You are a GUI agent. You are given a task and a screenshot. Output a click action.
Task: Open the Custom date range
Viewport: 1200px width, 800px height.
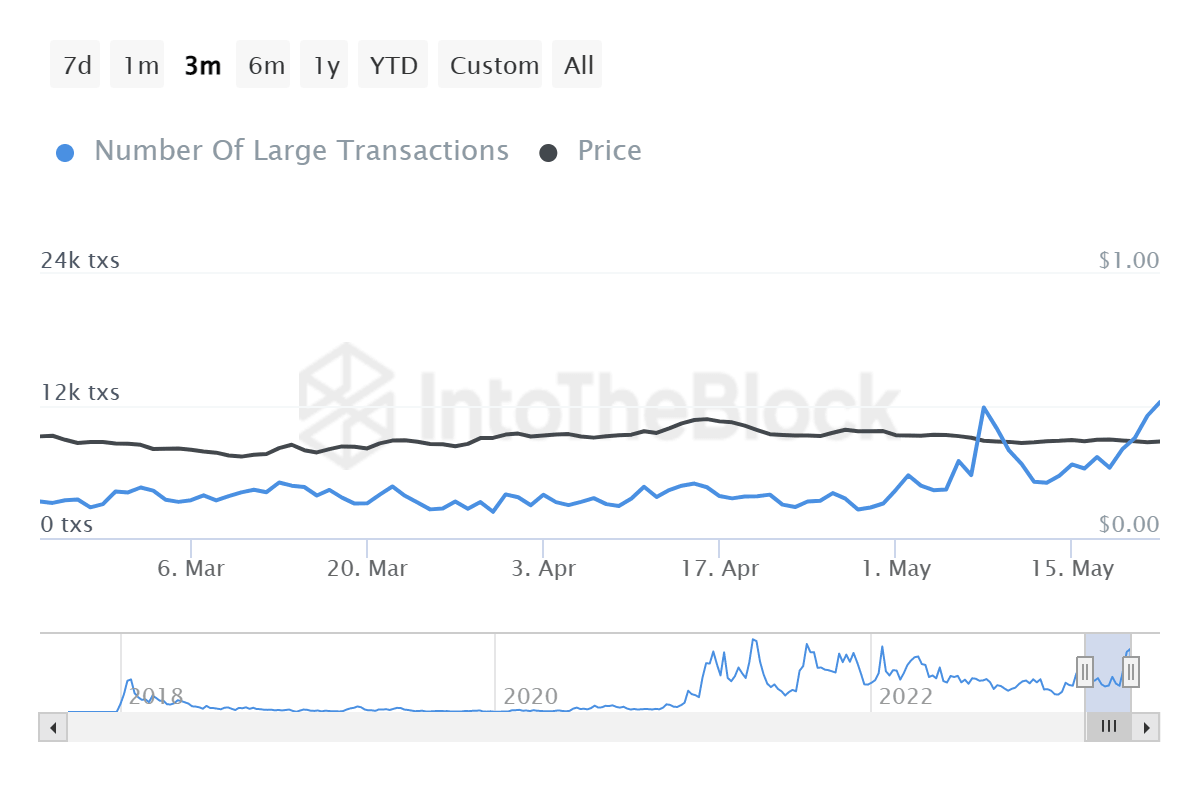click(493, 66)
